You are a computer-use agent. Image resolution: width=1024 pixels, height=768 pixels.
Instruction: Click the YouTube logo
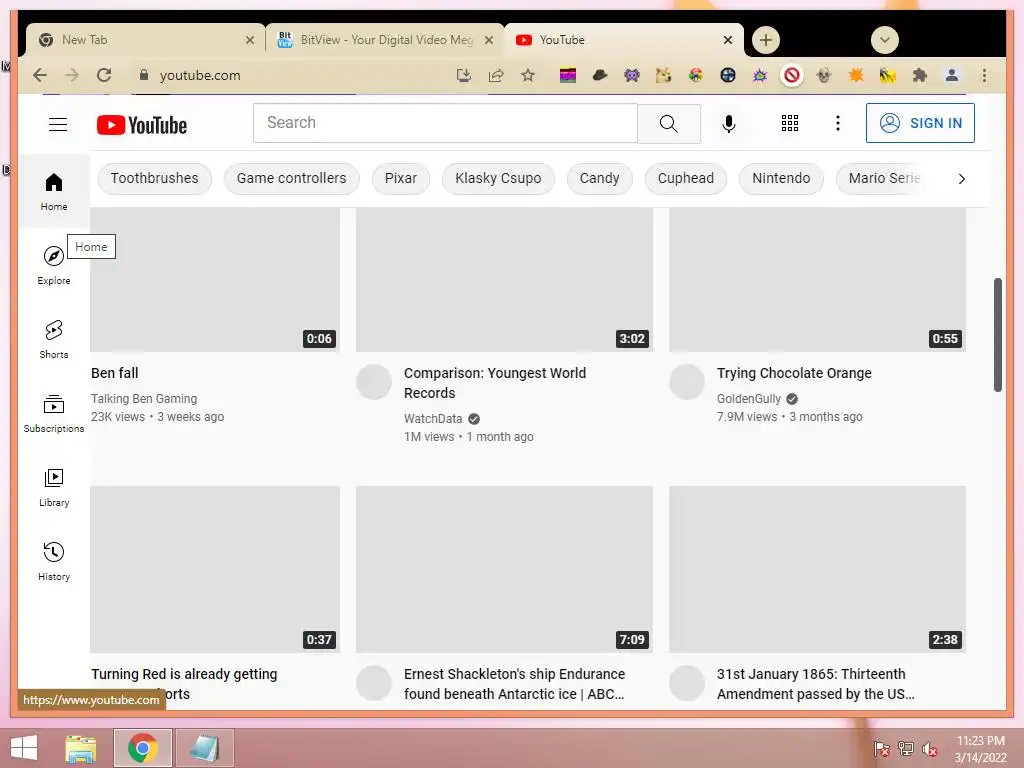(x=142, y=125)
